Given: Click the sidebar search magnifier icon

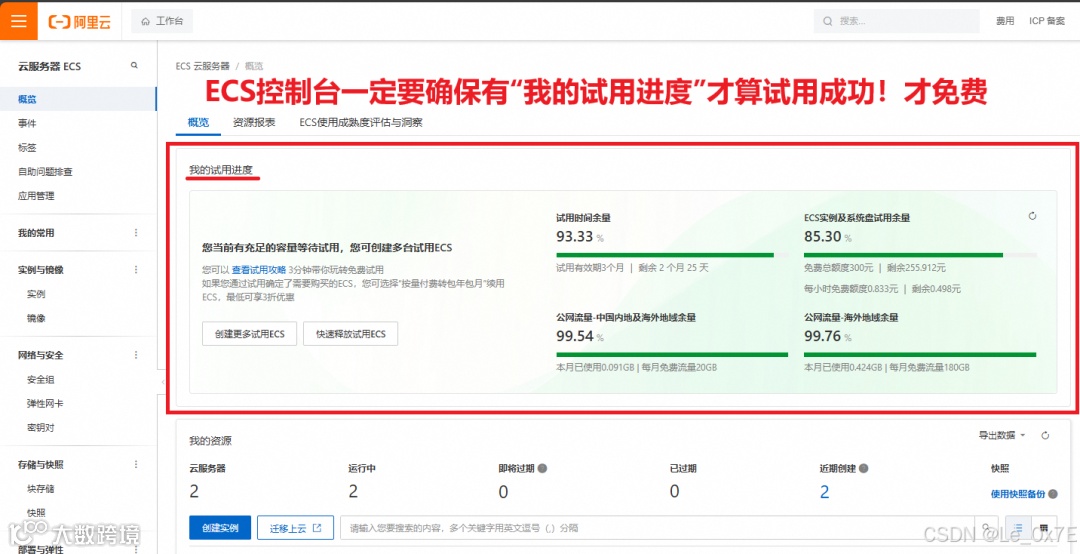Looking at the screenshot, I should point(134,65).
